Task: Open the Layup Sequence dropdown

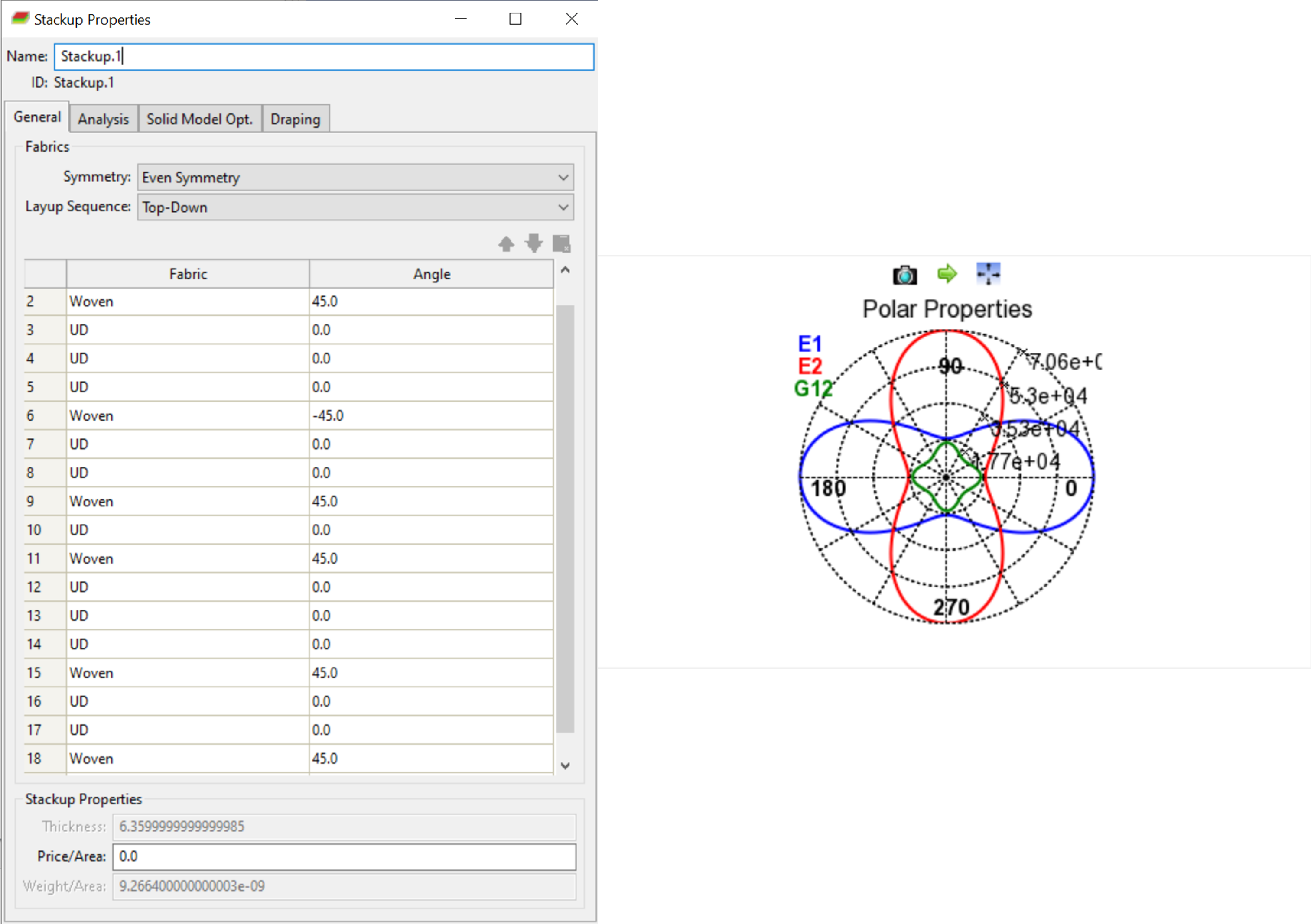Action: point(355,207)
